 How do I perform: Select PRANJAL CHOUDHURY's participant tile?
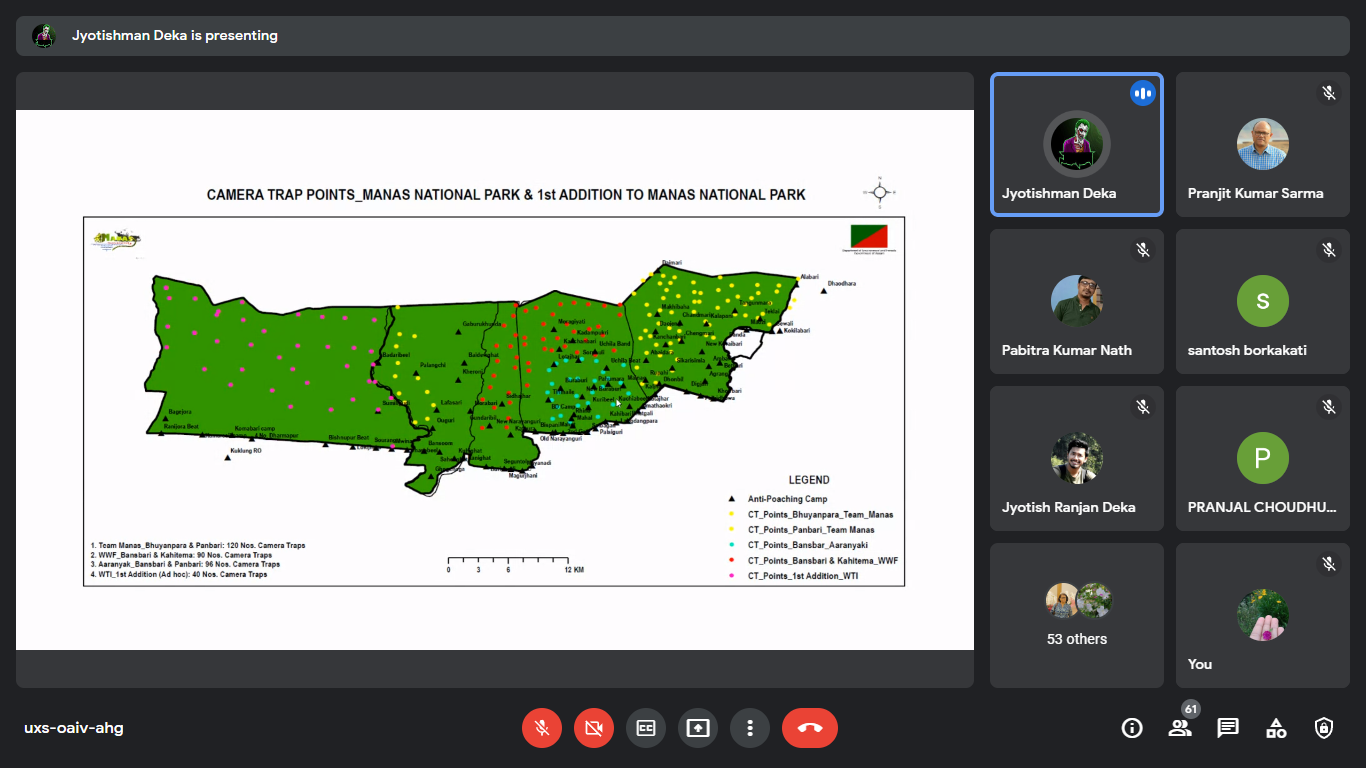(1262, 458)
